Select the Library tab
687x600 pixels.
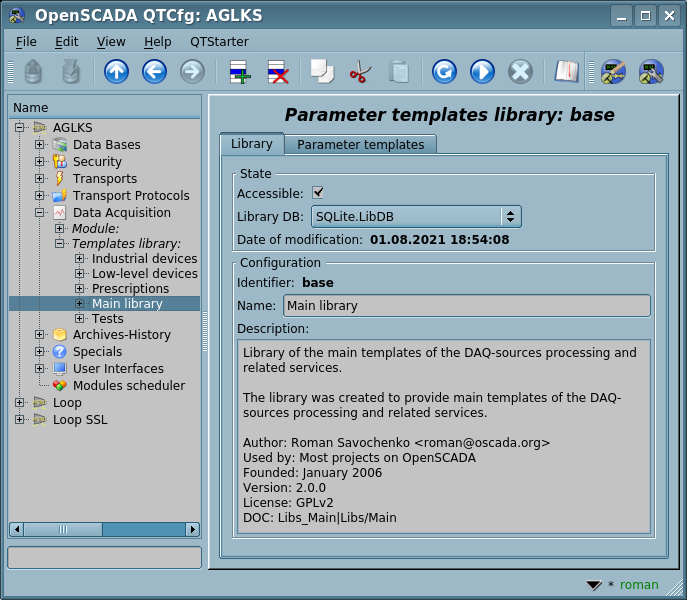252,144
